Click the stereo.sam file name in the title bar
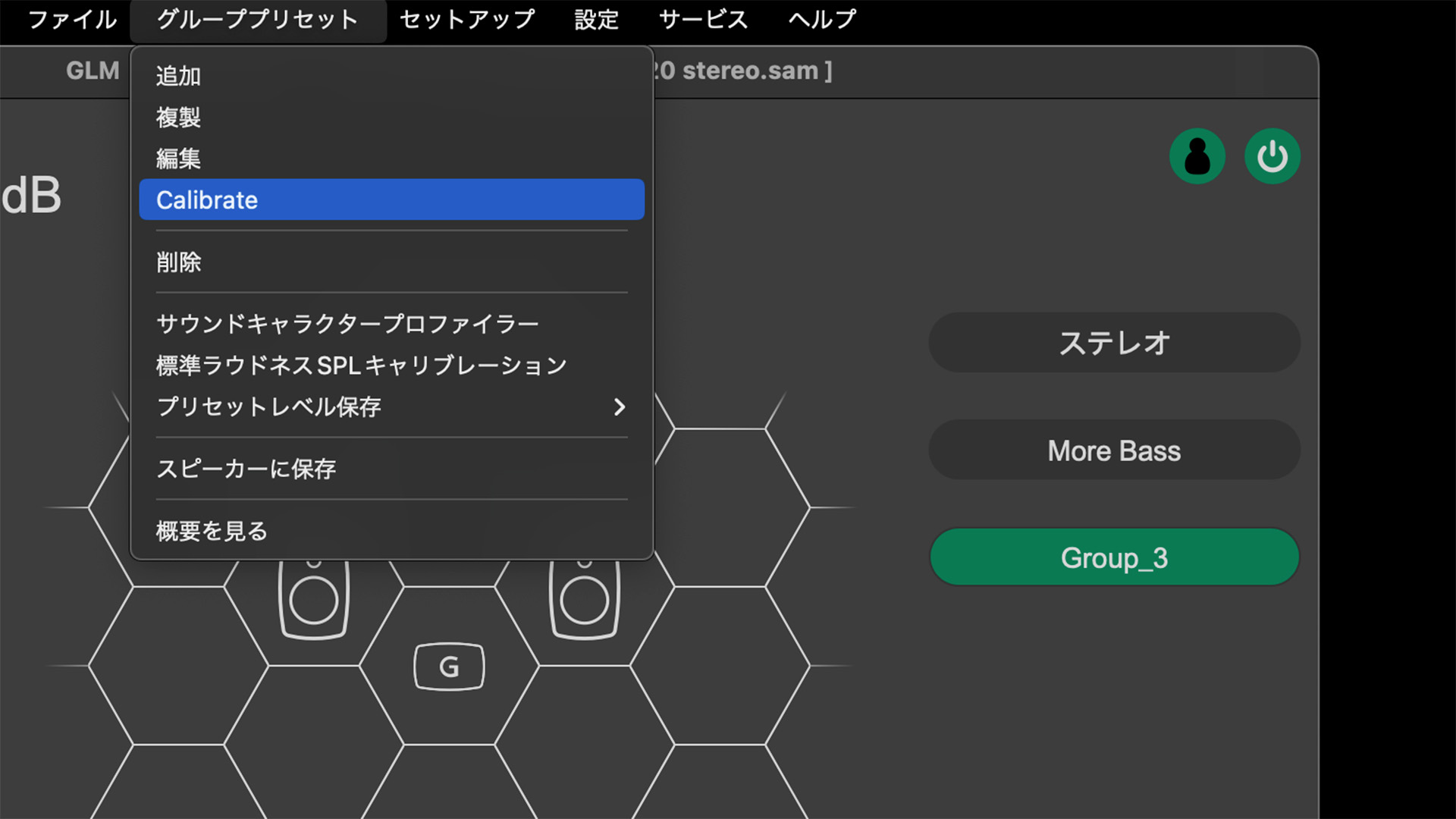Screen dimensions: 1456x819 pyautogui.click(x=739, y=71)
